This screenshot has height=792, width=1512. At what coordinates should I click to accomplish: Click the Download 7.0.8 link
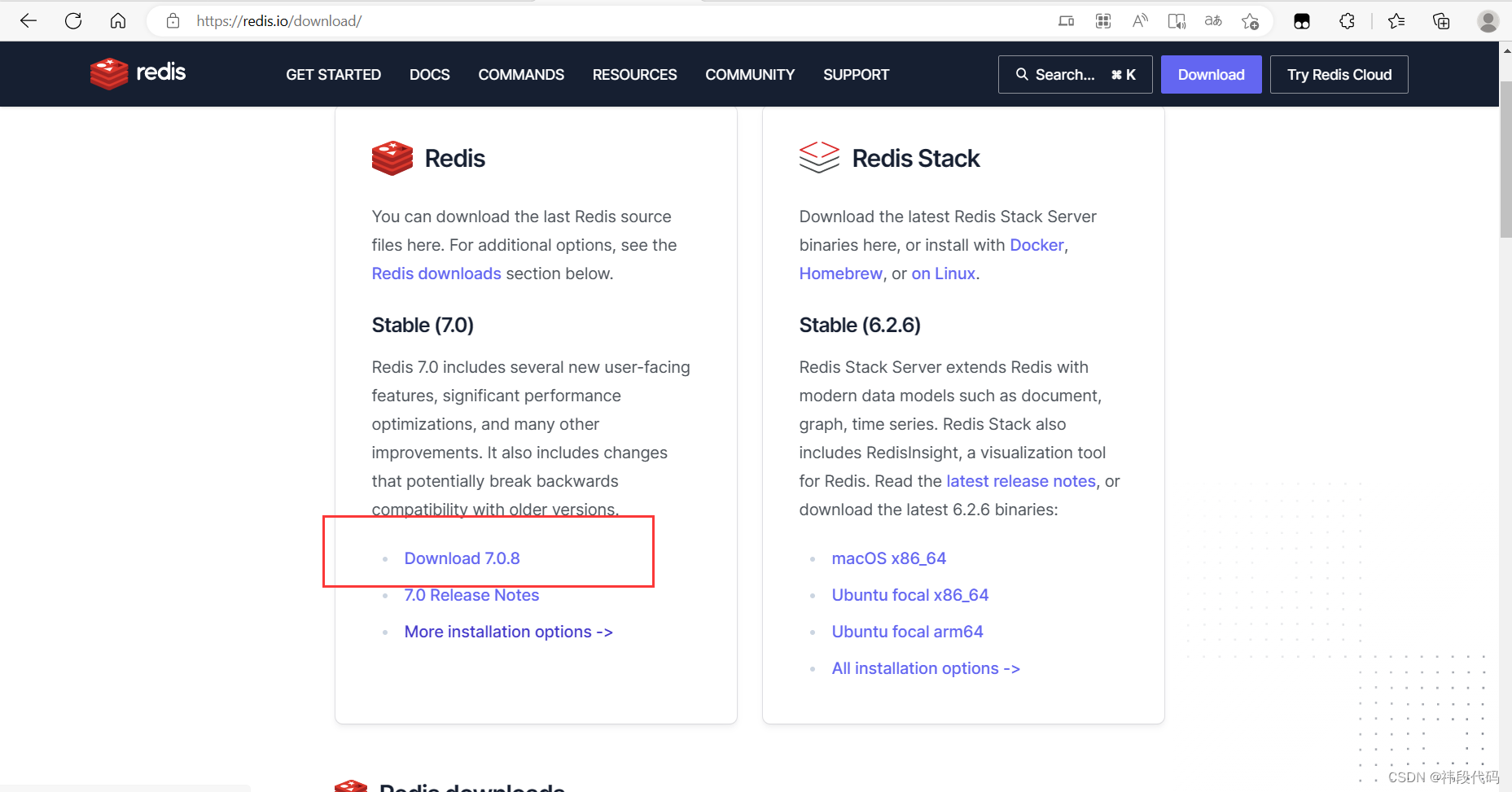tap(462, 558)
